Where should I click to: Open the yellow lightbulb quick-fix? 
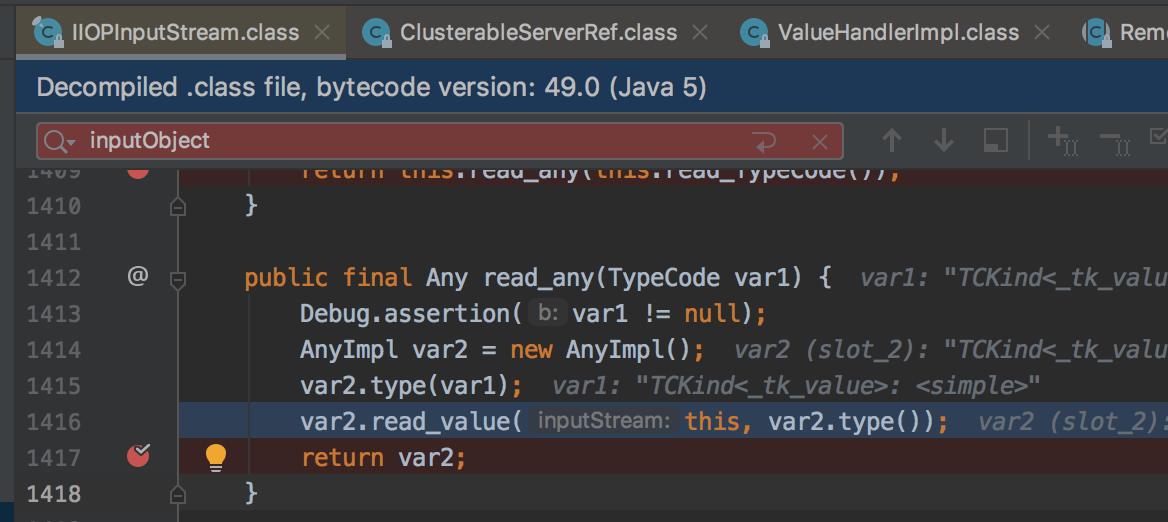215,456
